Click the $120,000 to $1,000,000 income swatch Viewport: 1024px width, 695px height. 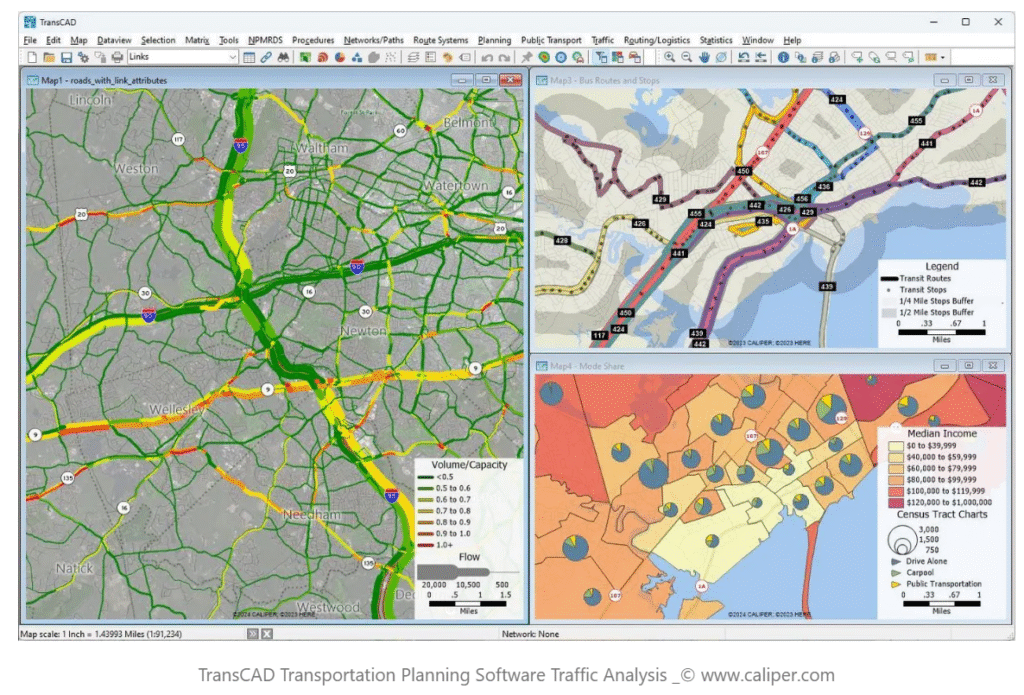pos(895,503)
